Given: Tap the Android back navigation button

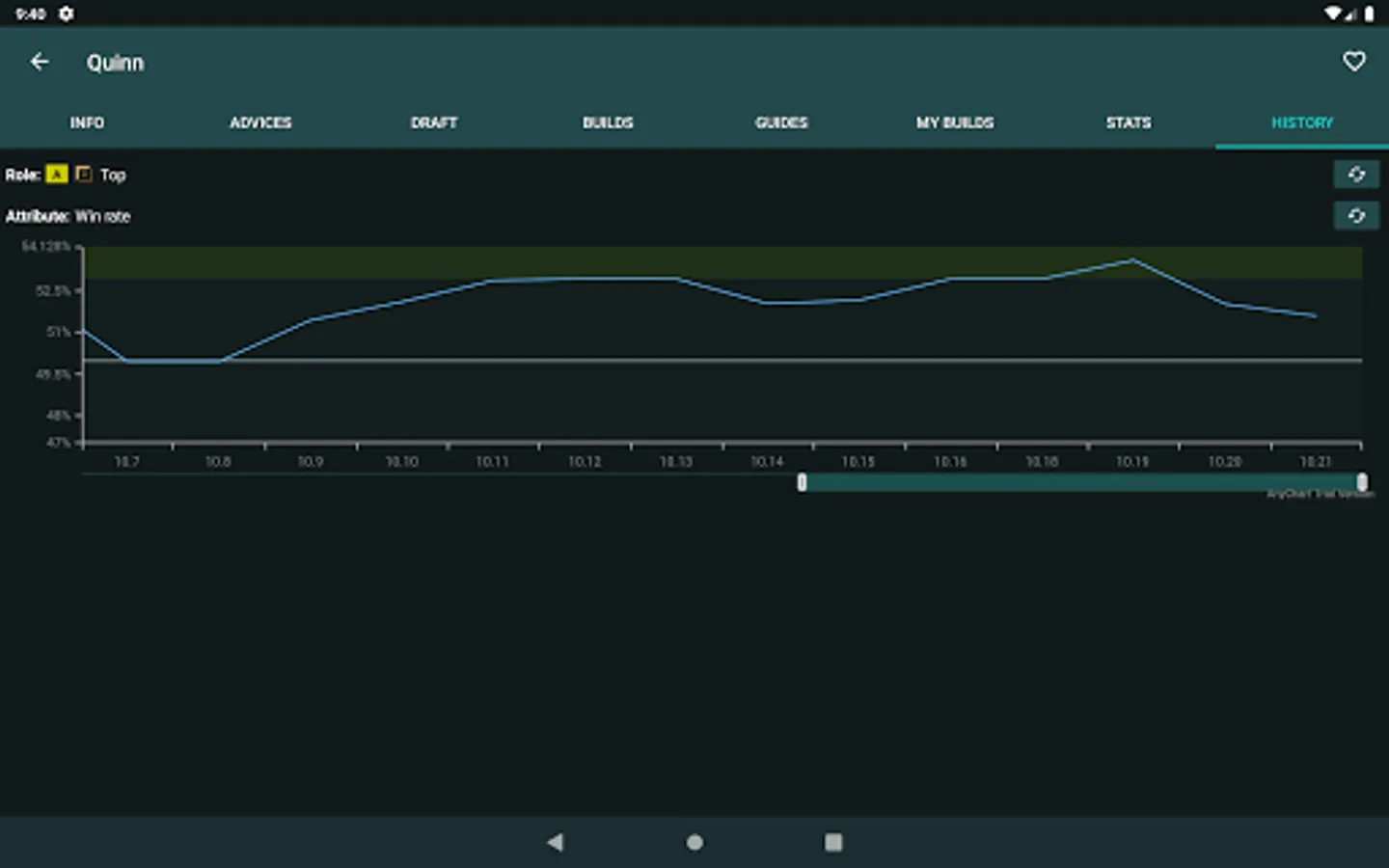Looking at the screenshot, I should [555, 842].
